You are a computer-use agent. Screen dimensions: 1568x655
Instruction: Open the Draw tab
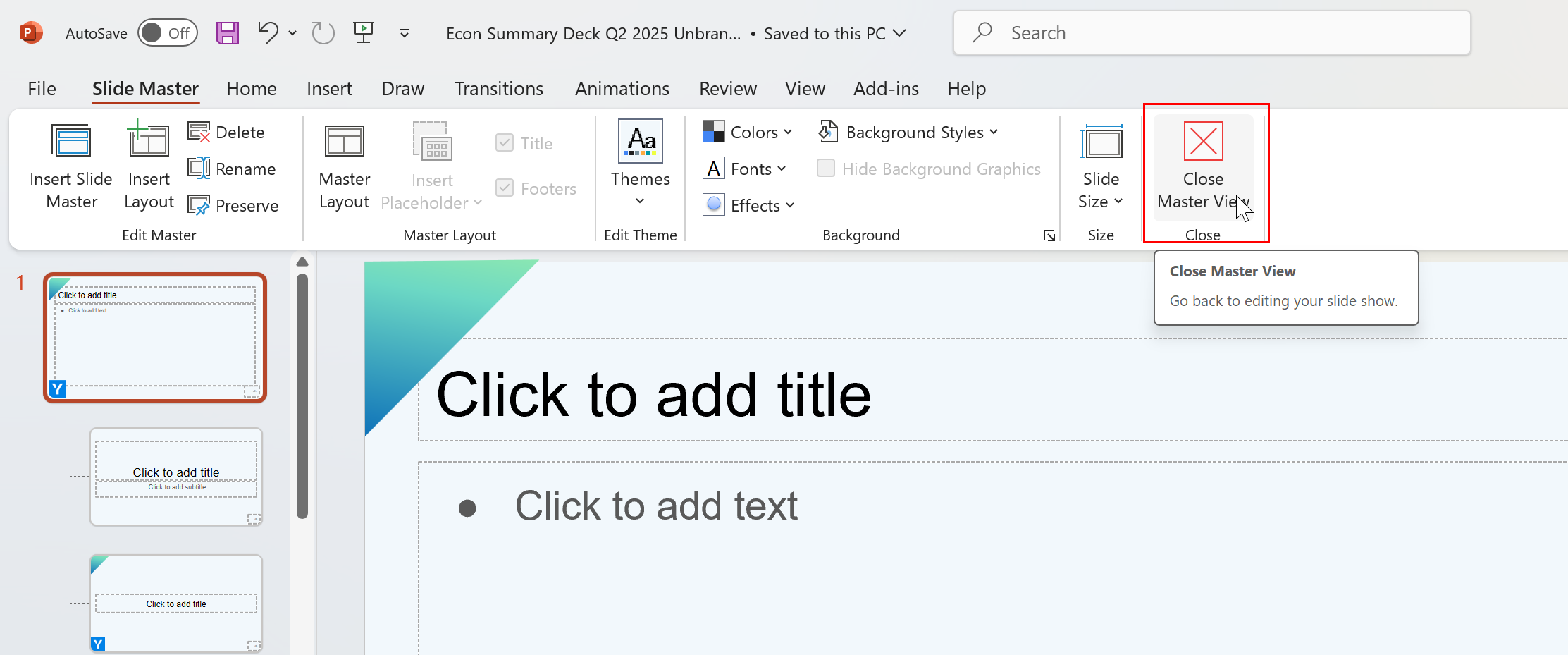point(403,89)
